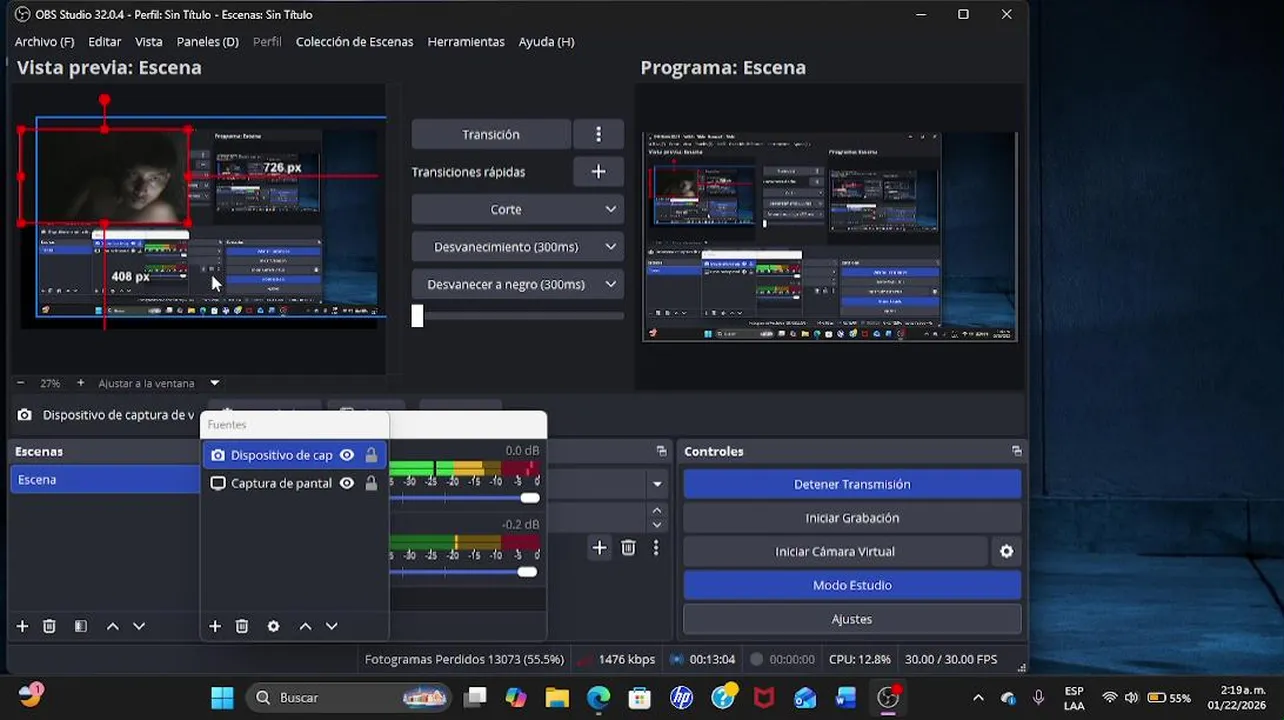The height and width of the screenshot is (720, 1284).
Task: Open Vista menu
Action: click(x=149, y=42)
